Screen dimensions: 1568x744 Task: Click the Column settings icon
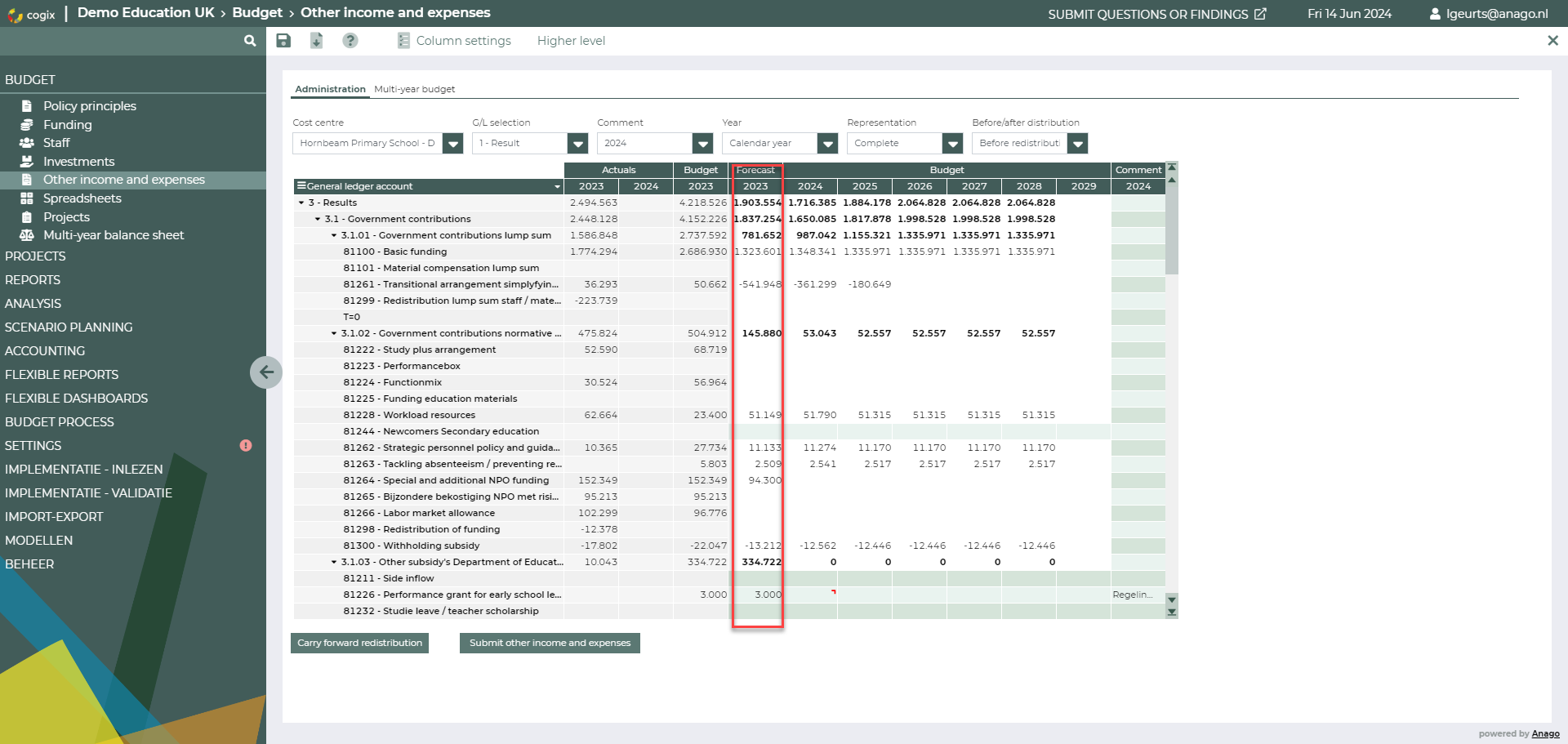click(403, 41)
